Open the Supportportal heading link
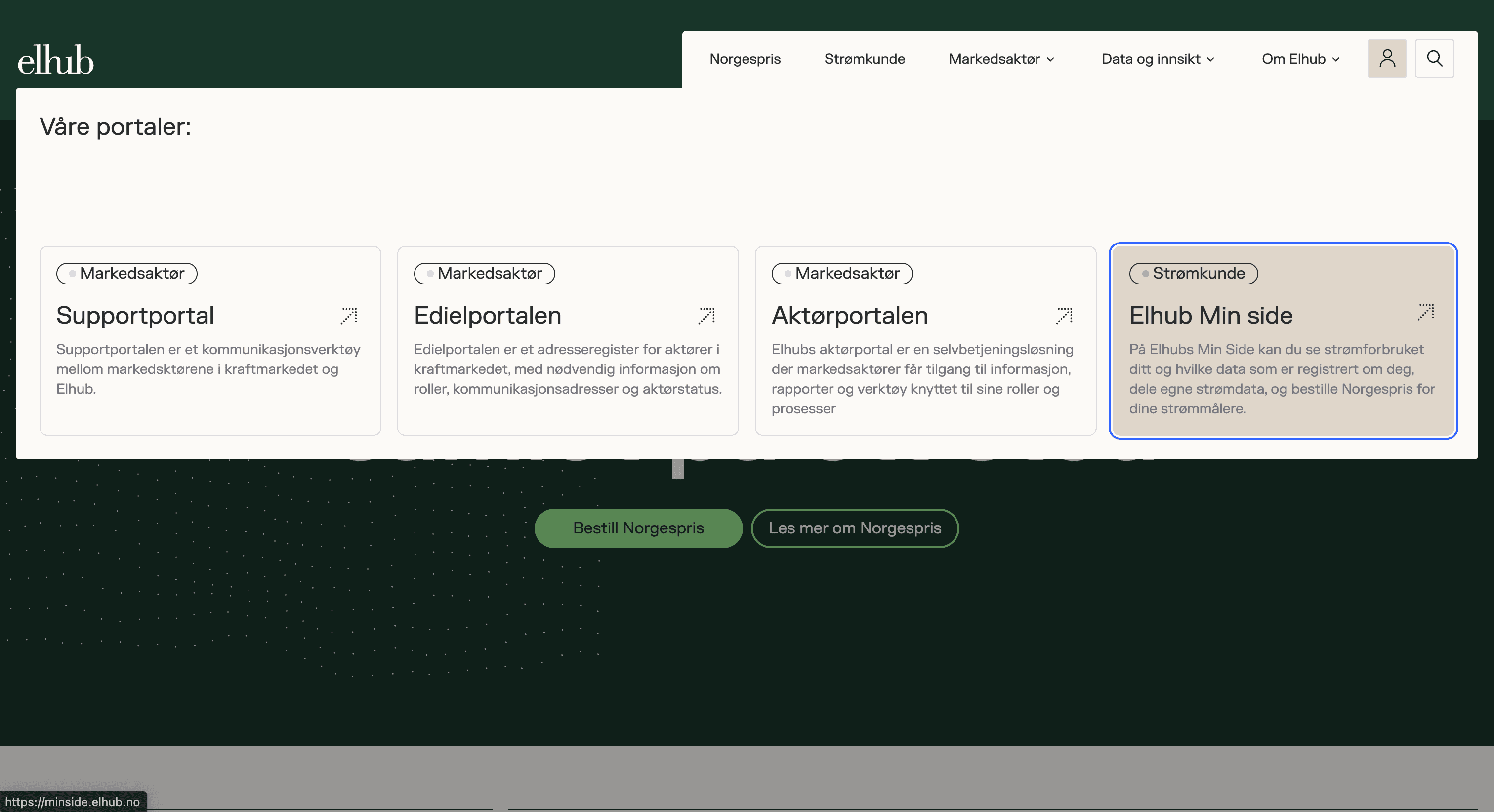The height and width of the screenshot is (812, 1494). tap(135, 316)
